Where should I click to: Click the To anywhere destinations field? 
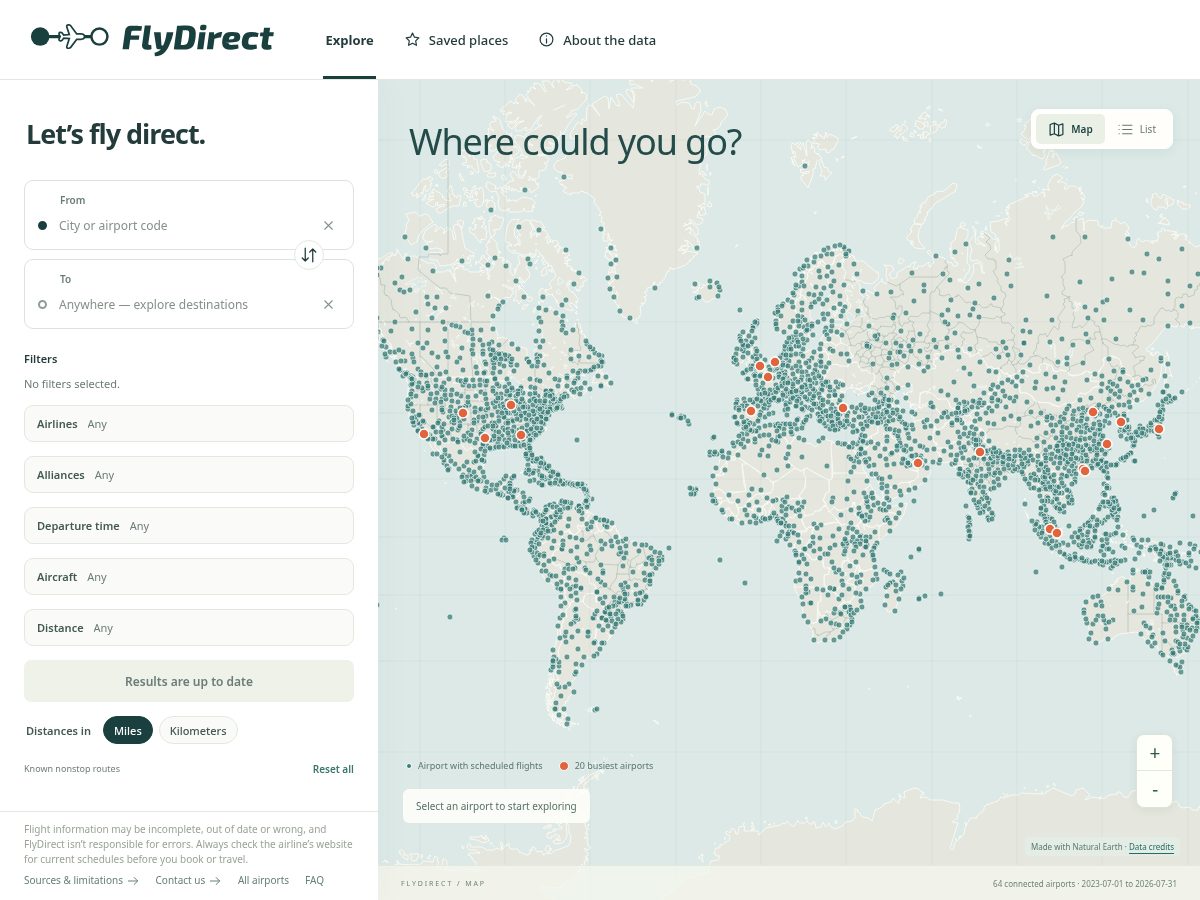pos(189,294)
